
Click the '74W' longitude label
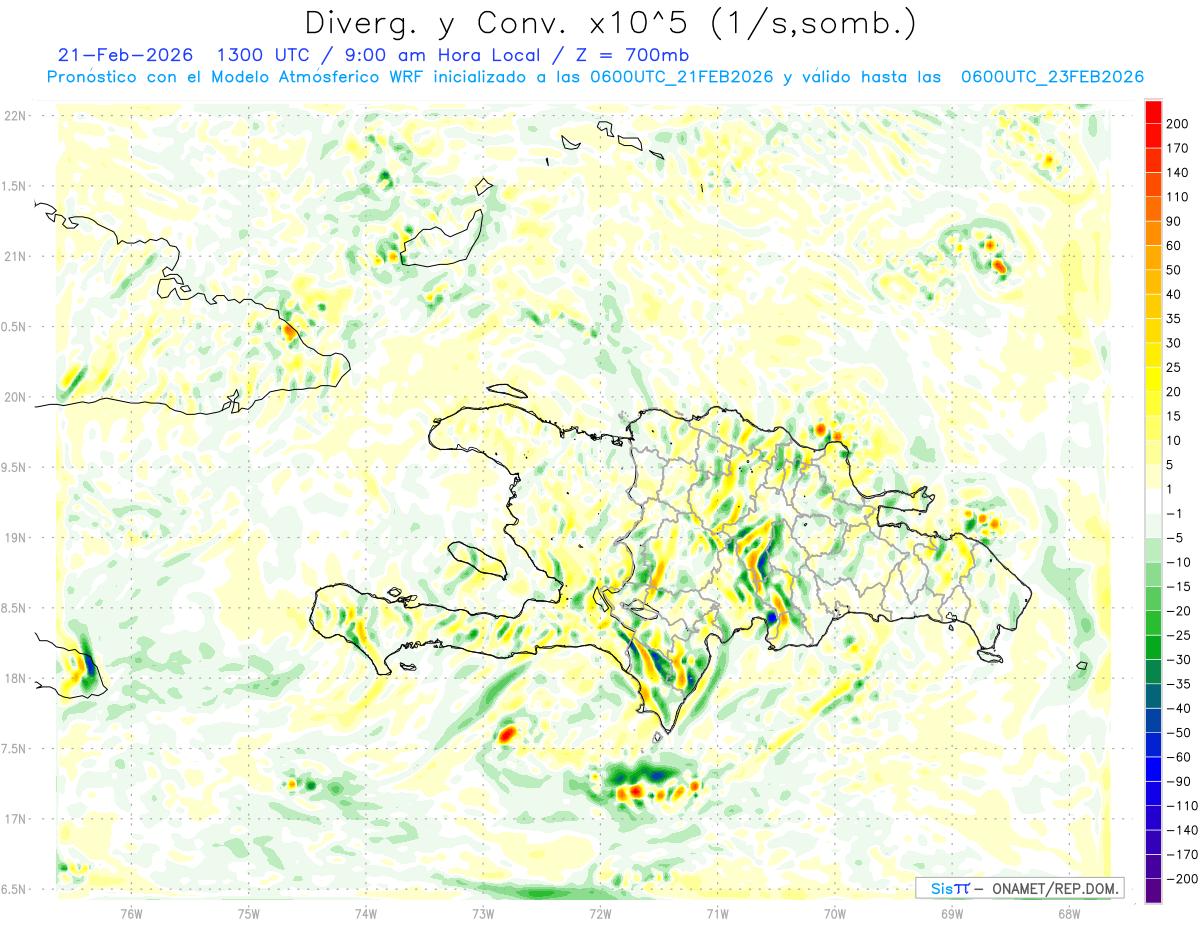[366, 913]
